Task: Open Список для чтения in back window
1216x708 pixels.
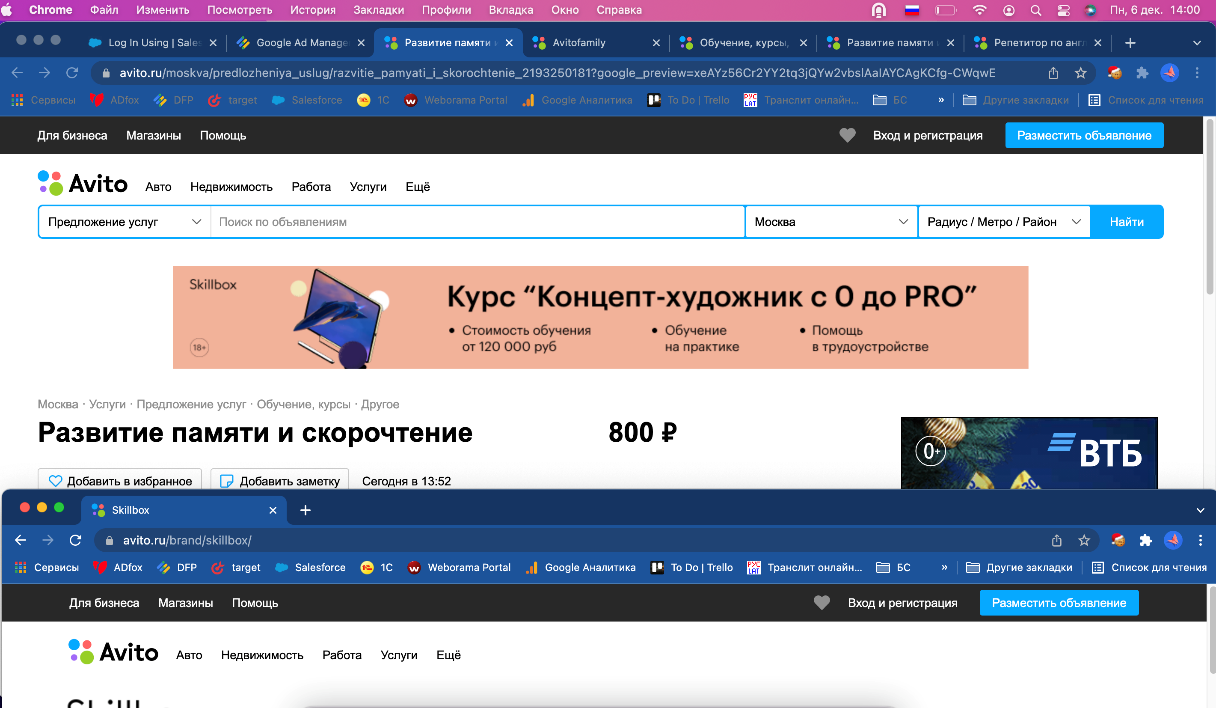Action: click(1146, 100)
